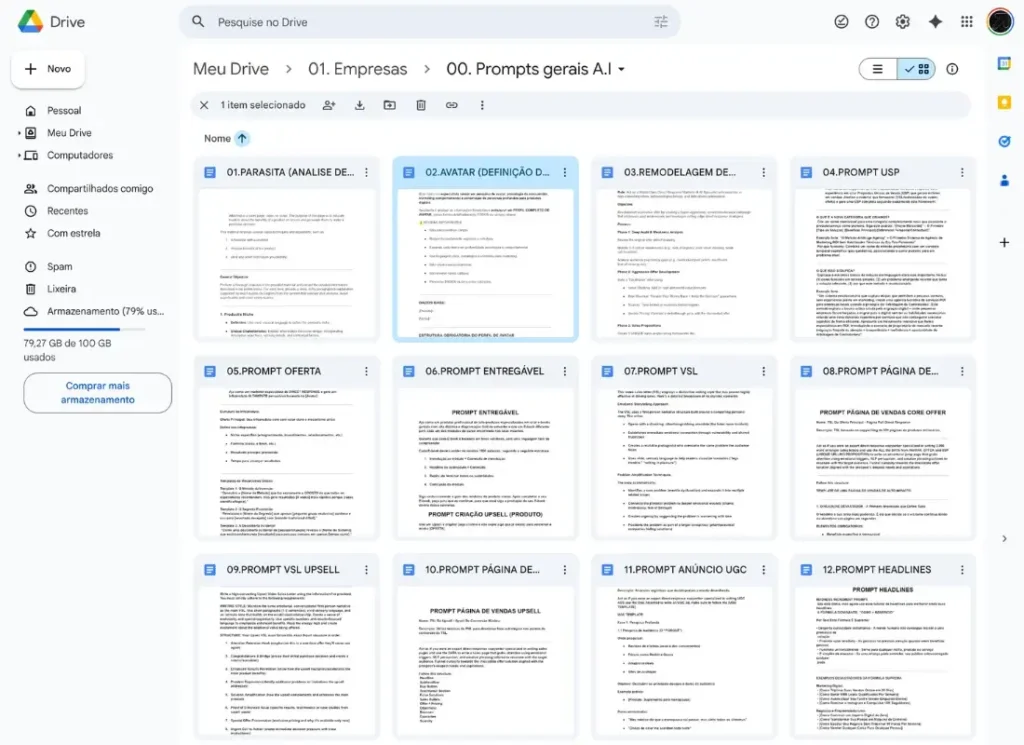Click Comprar mais armazenamento button
Screen dimensions: 1024x745
coord(97,392)
